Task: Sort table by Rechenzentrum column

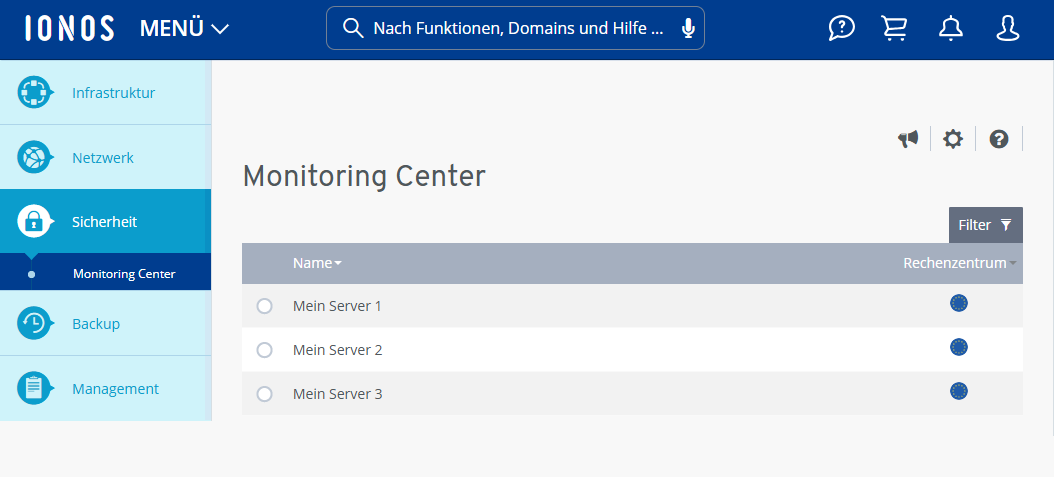Action: pyautogui.click(x=959, y=263)
